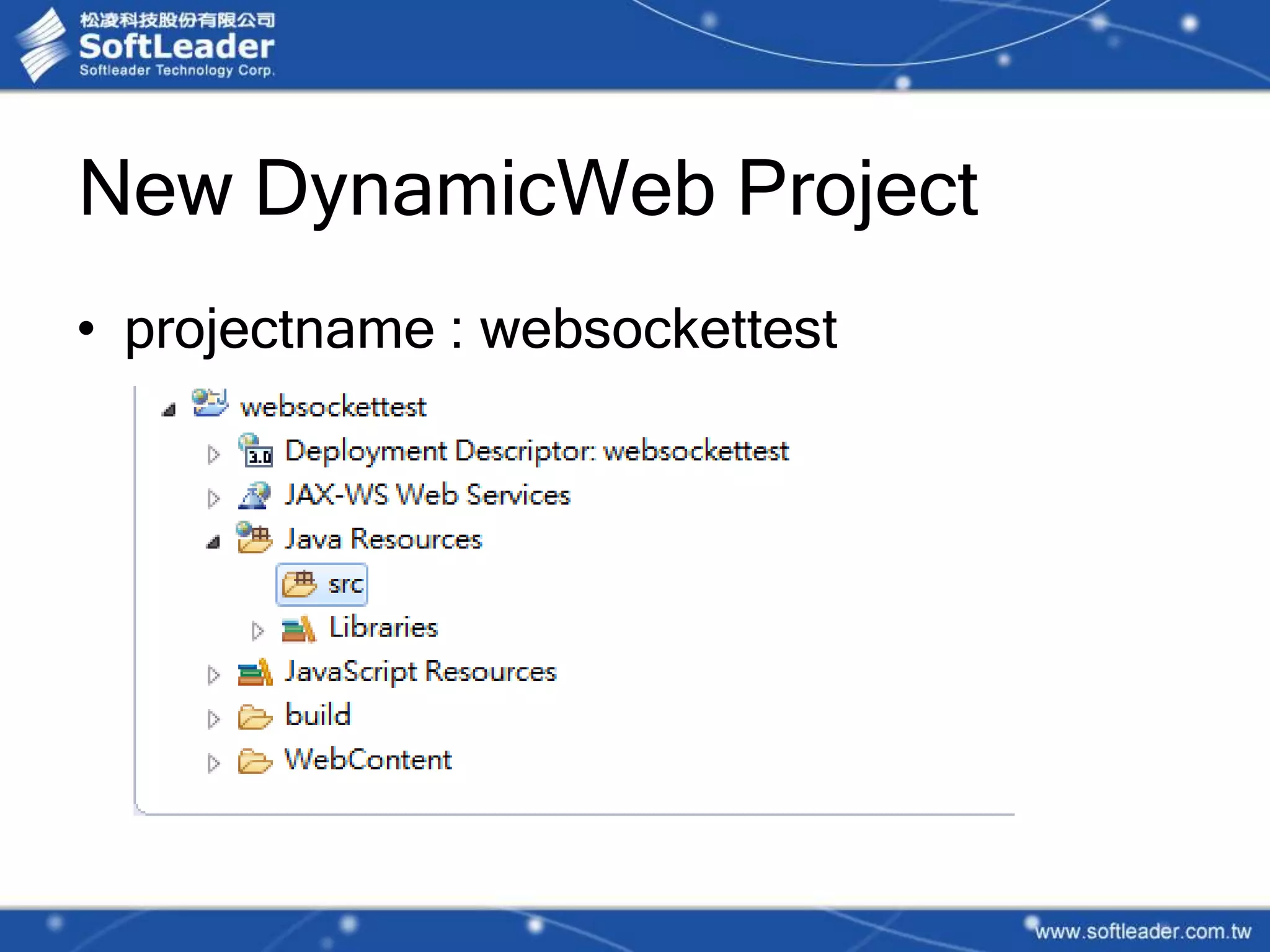Click the src package folder icon
The height and width of the screenshot is (952, 1270).
[300, 584]
